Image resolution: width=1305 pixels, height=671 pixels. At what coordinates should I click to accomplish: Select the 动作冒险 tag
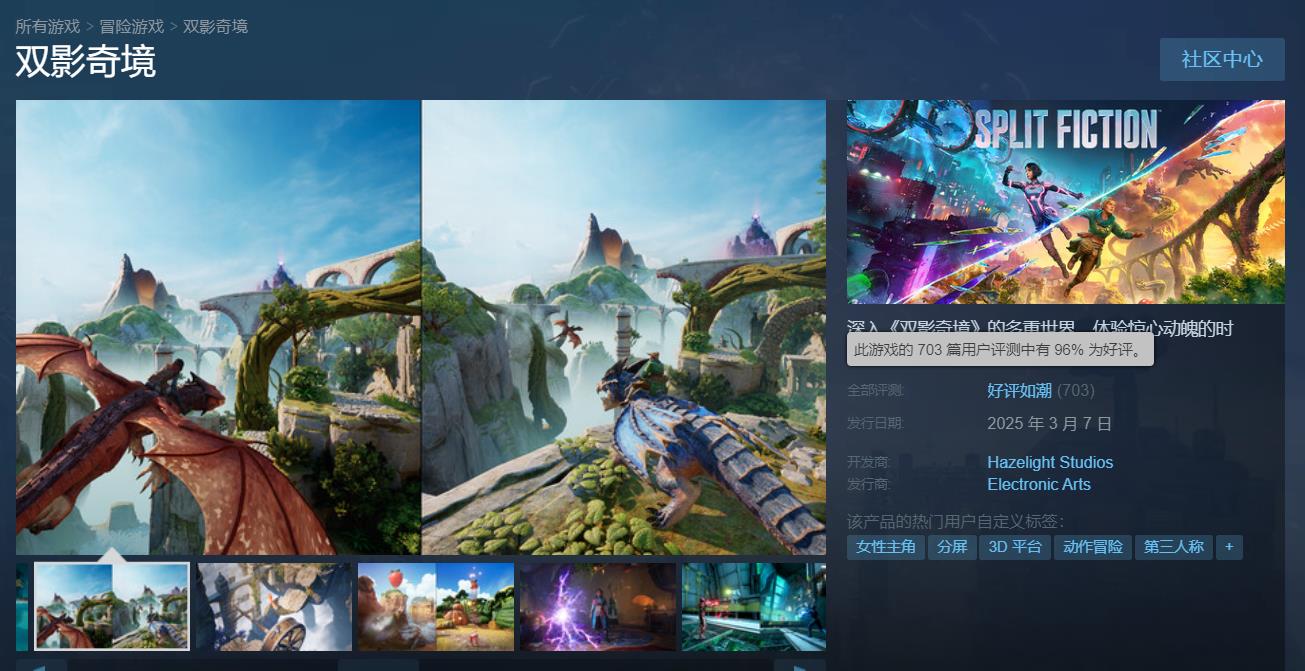pos(1092,547)
